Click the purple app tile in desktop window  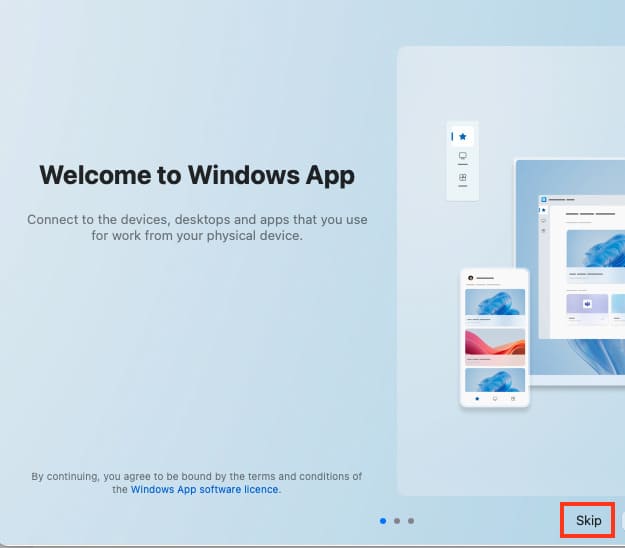point(587,303)
